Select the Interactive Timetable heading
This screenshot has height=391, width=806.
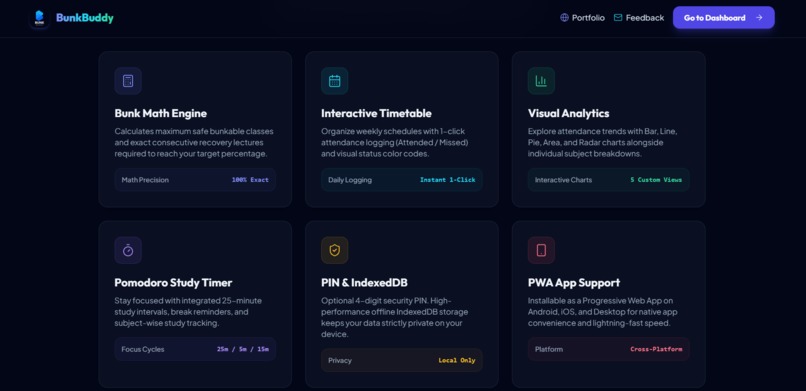click(x=376, y=113)
